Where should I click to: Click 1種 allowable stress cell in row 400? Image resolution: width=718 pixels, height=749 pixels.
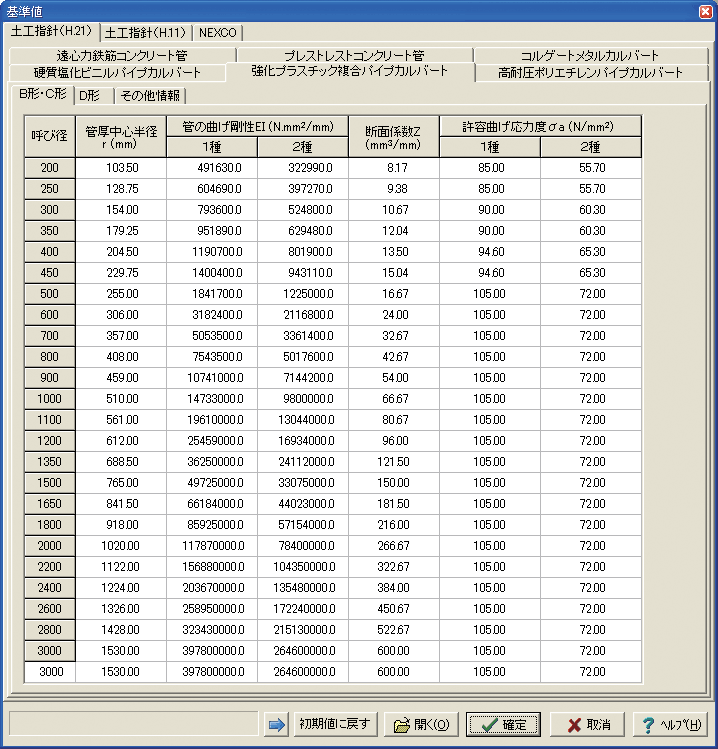tap(490, 252)
